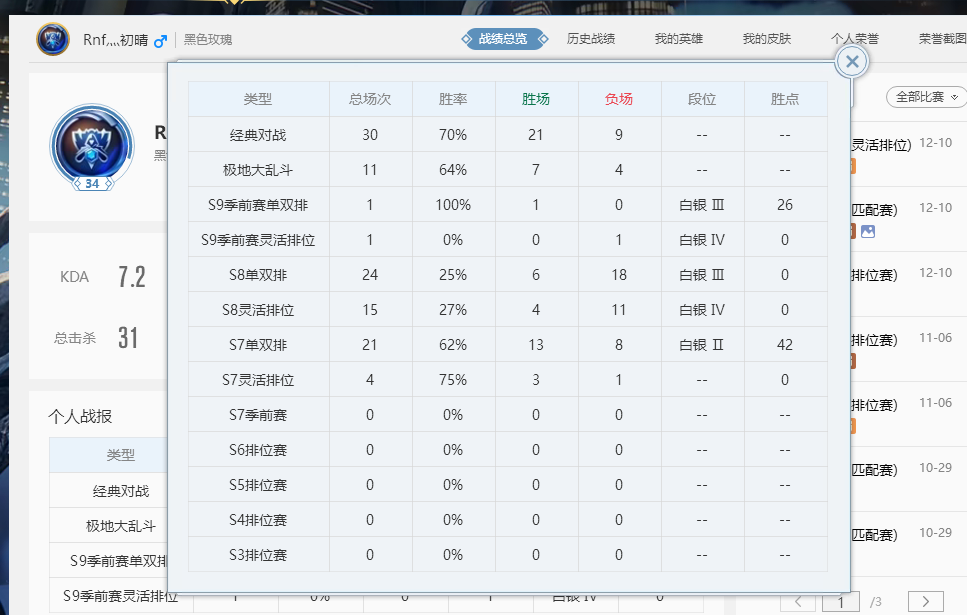Select the 极地大乱斗 row in 个人战报

click(120, 525)
